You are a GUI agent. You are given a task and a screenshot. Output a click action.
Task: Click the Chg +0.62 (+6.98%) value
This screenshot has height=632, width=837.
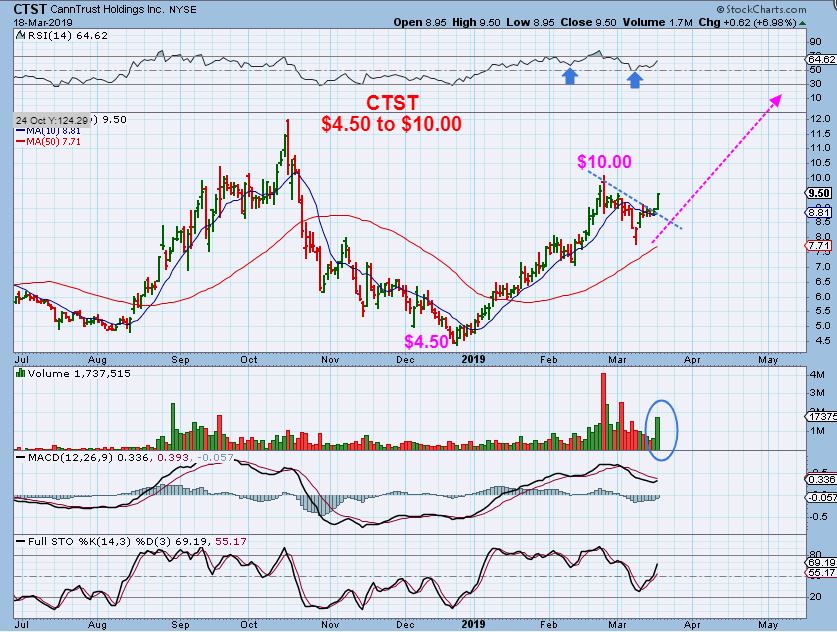click(x=747, y=22)
